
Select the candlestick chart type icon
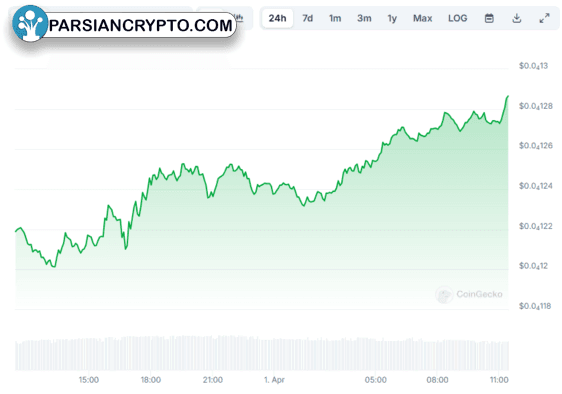click(239, 17)
